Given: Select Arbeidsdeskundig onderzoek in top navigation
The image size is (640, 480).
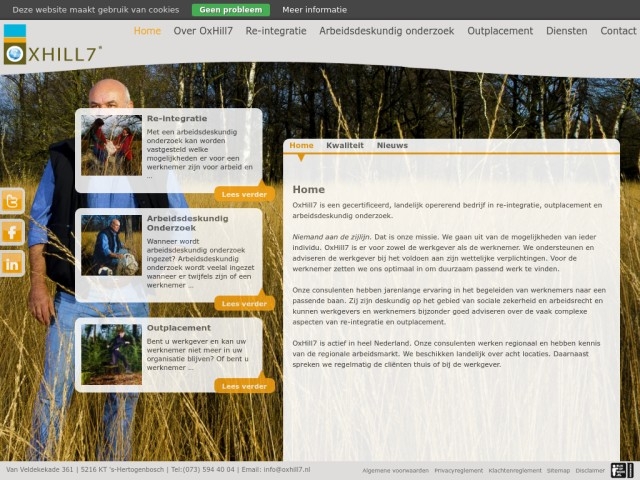Looking at the screenshot, I should click(386, 31).
